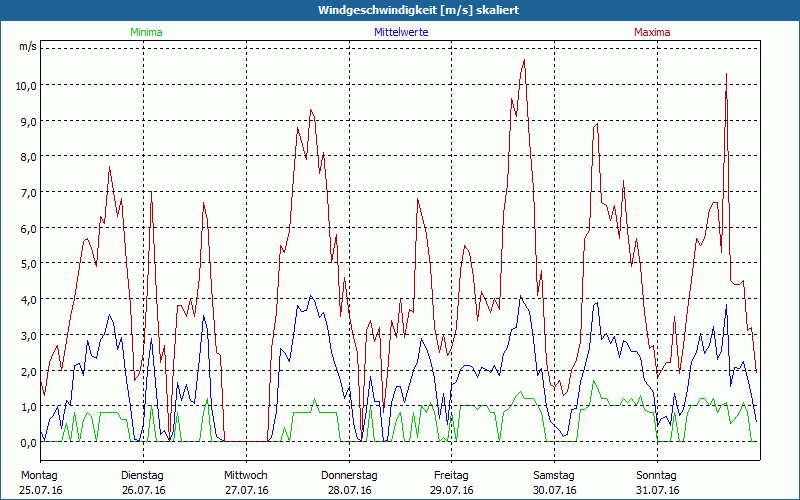Click the '6,0' y-axis value
The height and width of the screenshot is (500, 800).
click(29, 229)
